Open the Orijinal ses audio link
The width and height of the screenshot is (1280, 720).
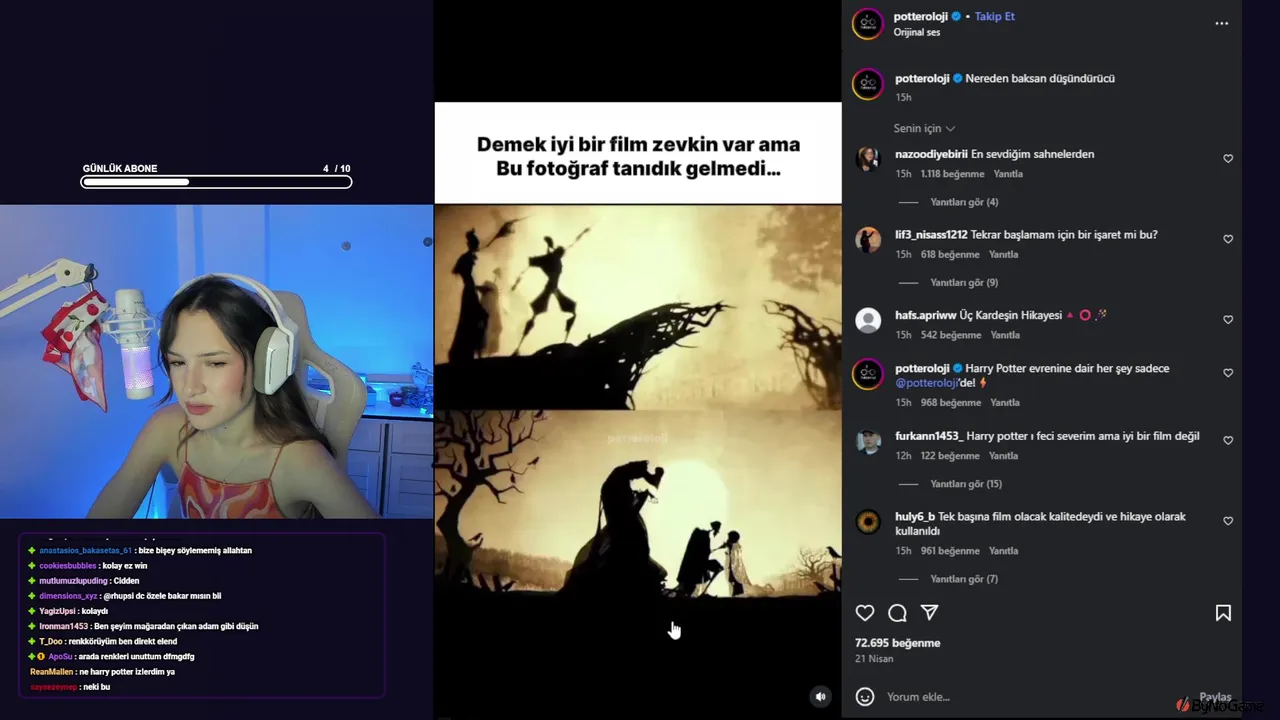[916, 33]
